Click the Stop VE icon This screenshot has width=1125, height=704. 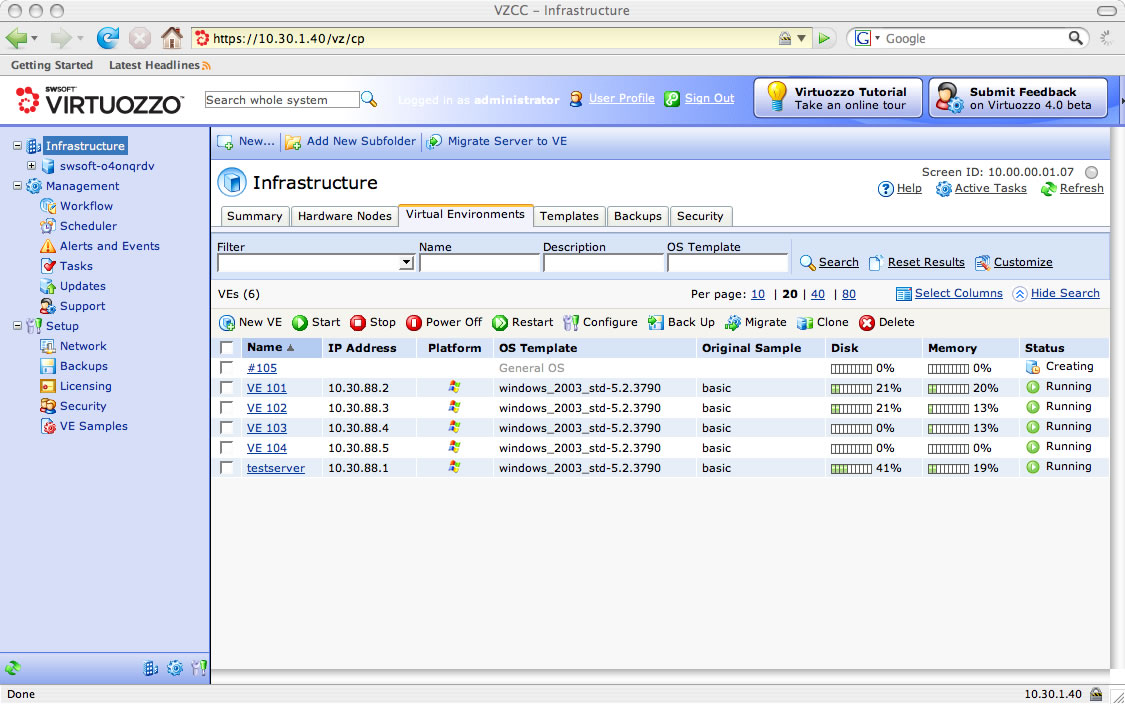358,323
